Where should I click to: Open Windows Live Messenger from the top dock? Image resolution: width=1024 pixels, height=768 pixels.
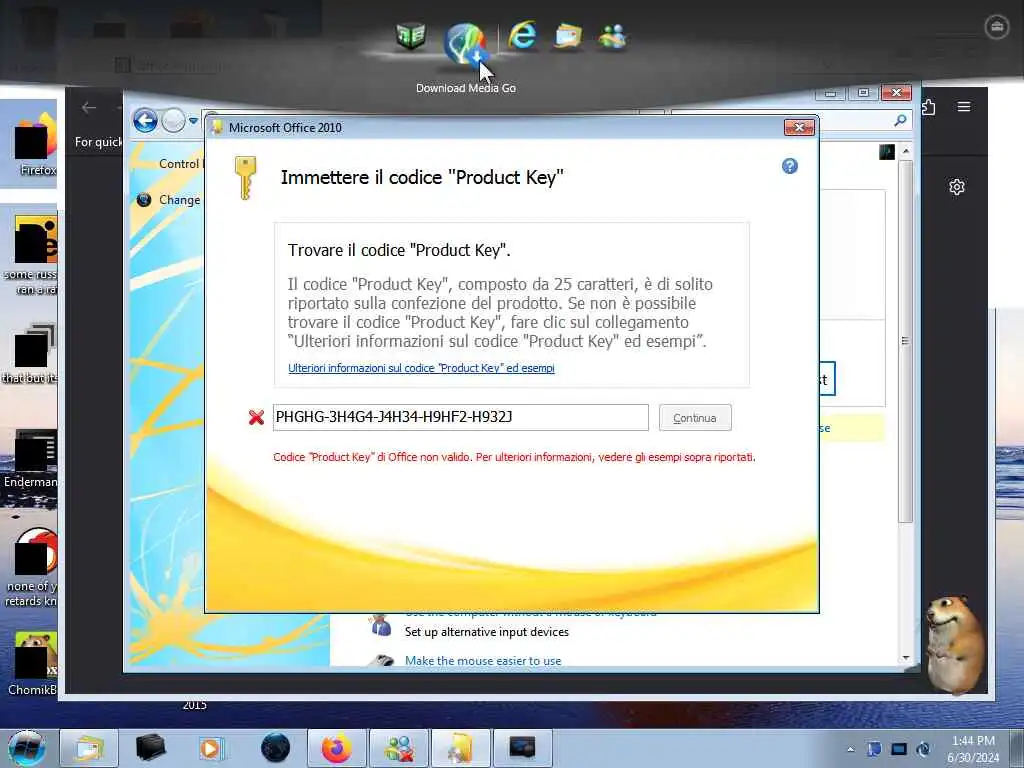point(613,37)
